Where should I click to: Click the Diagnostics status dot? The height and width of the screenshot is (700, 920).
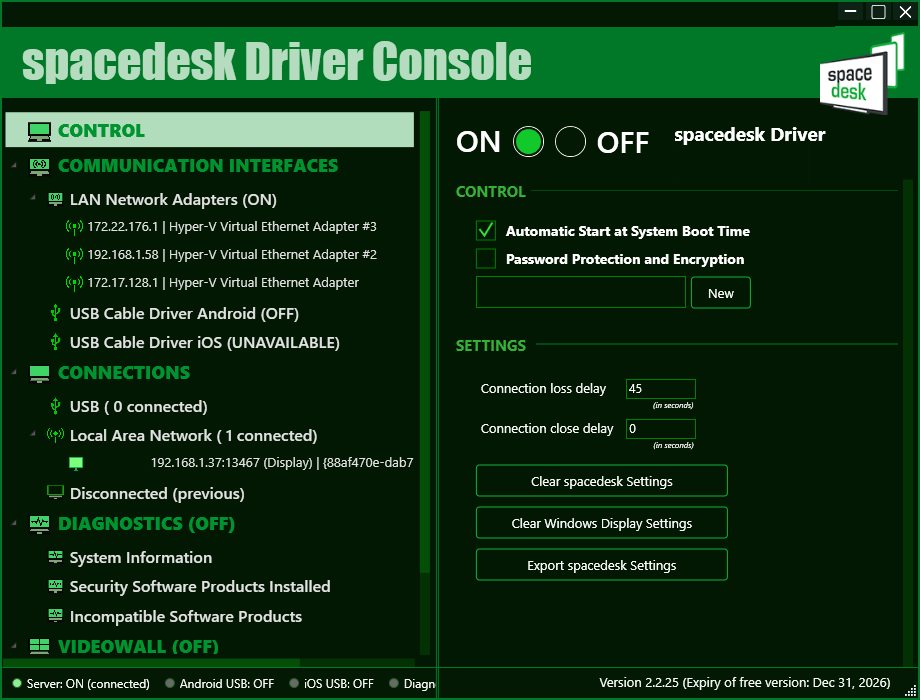coord(394,683)
